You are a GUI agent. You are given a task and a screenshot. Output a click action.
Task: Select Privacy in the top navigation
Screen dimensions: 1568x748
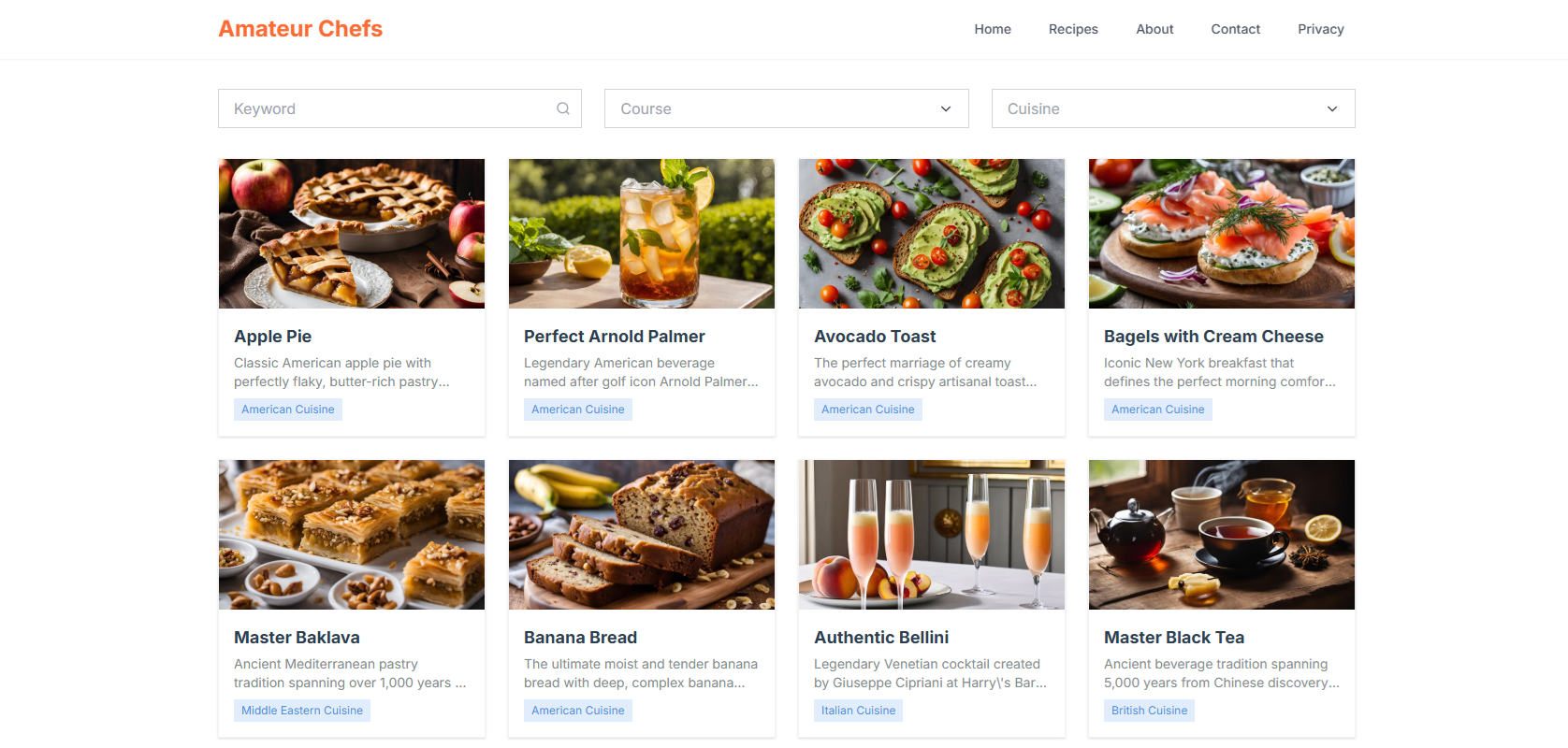(x=1320, y=29)
